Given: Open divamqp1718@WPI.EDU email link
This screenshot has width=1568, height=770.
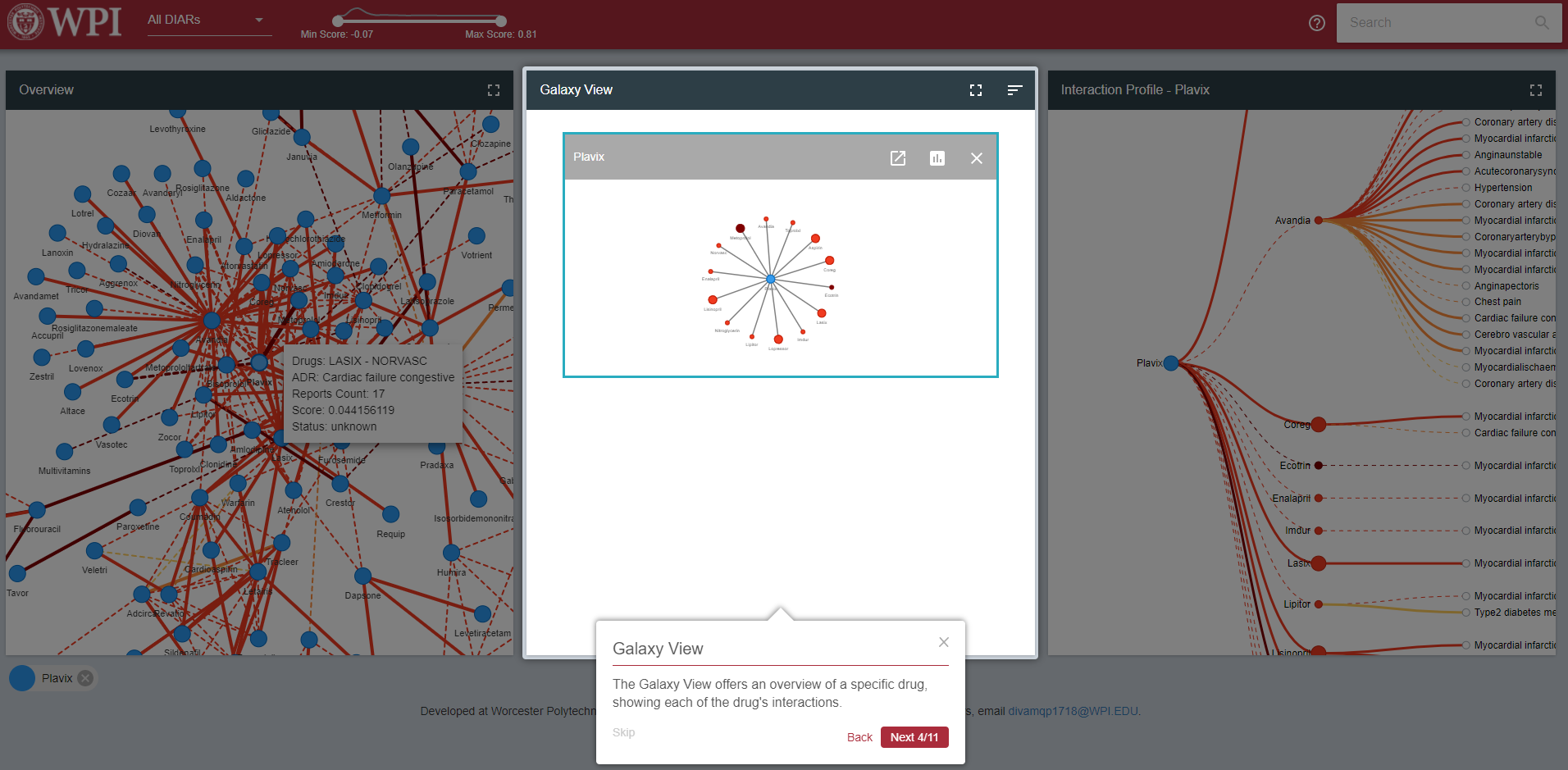Looking at the screenshot, I should (1073, 711).
